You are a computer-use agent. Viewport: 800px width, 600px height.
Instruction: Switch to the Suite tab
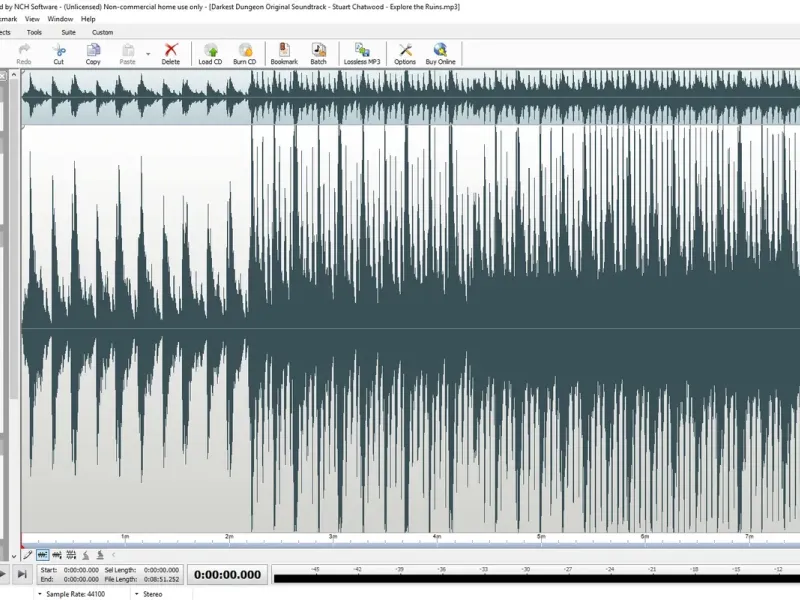pos(68,32)
